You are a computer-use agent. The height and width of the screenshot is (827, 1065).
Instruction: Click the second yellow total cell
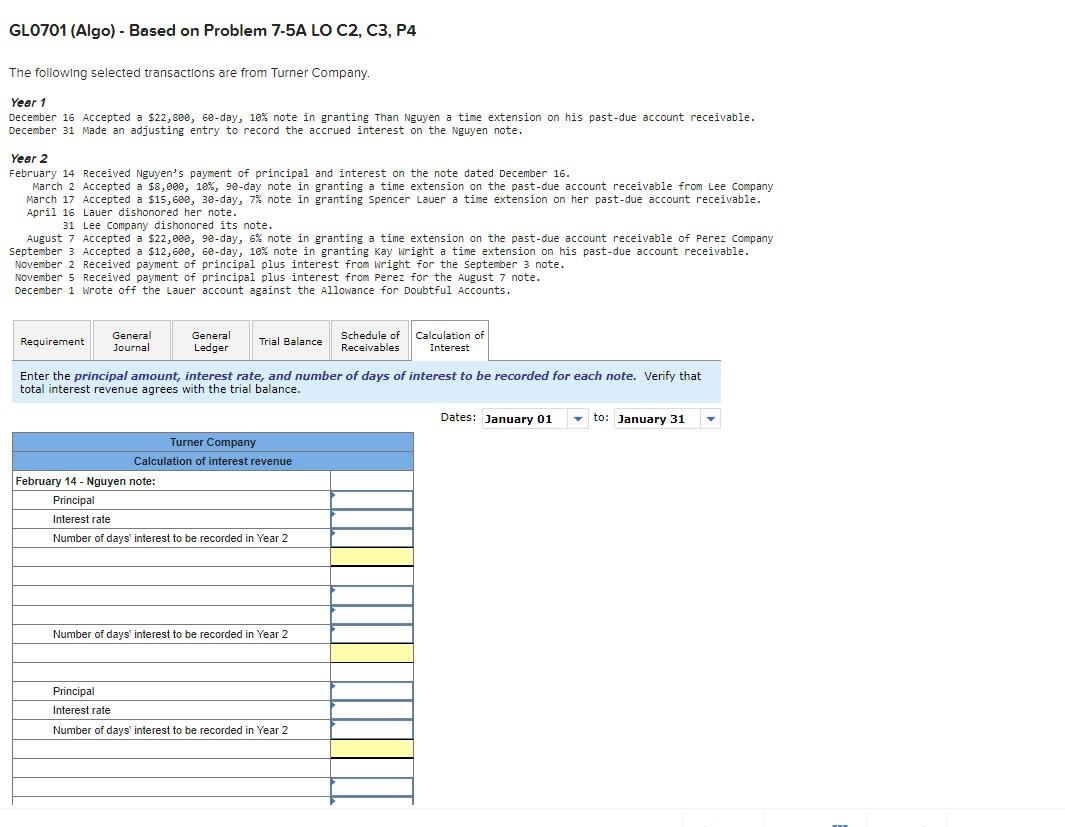click(372, 653)
